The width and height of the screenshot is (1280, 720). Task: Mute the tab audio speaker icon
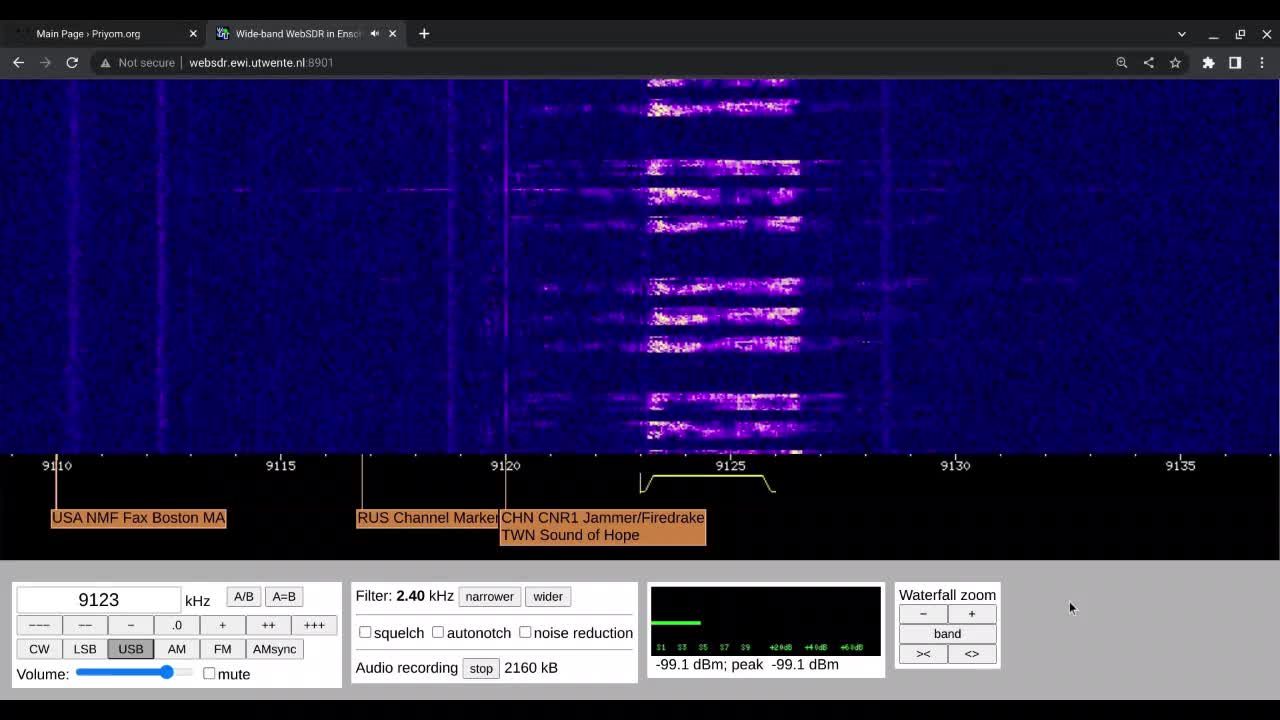(x=375, y=34)
